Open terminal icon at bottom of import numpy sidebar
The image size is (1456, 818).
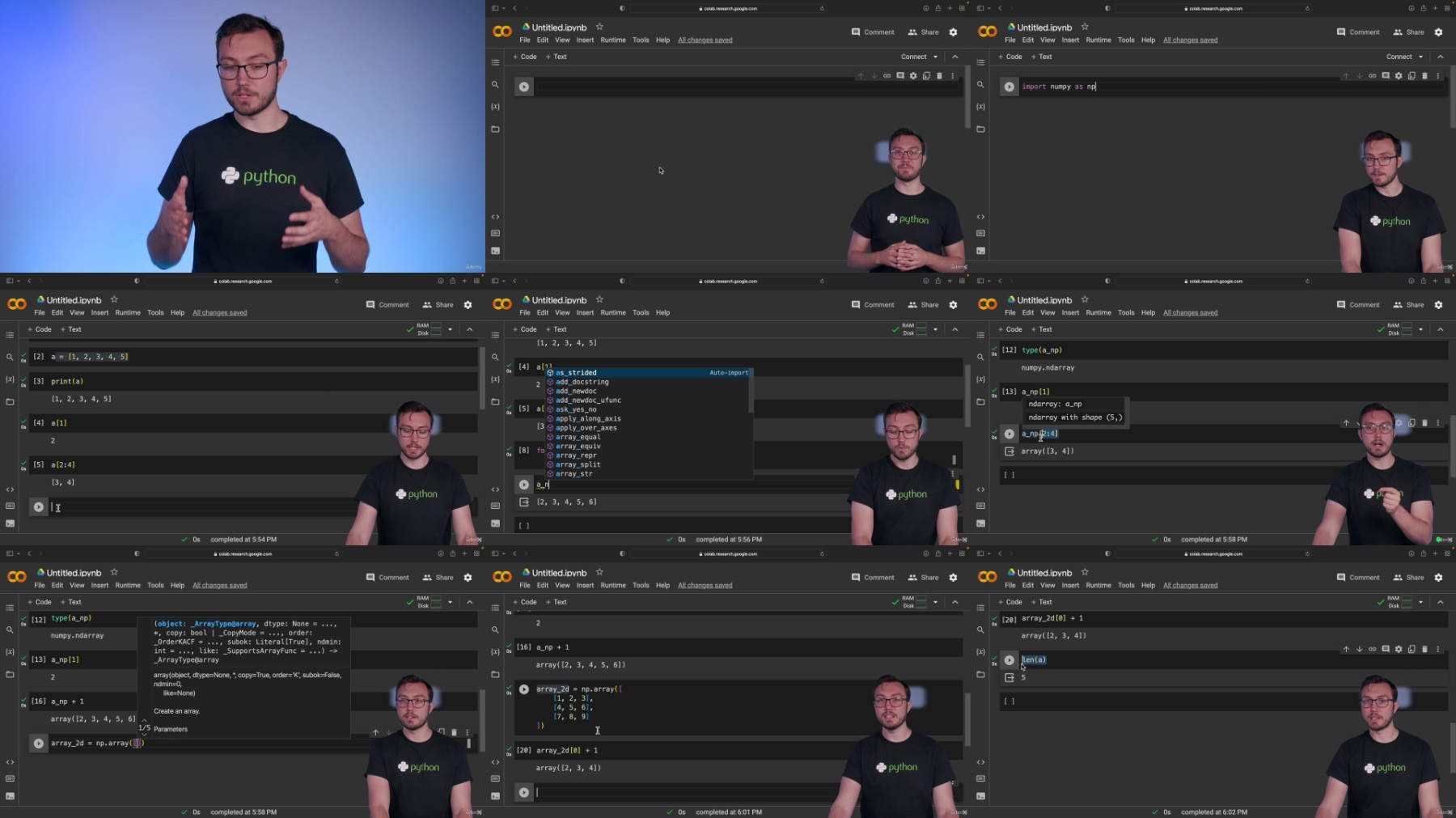pyautogui.click(x=980, y=250)
